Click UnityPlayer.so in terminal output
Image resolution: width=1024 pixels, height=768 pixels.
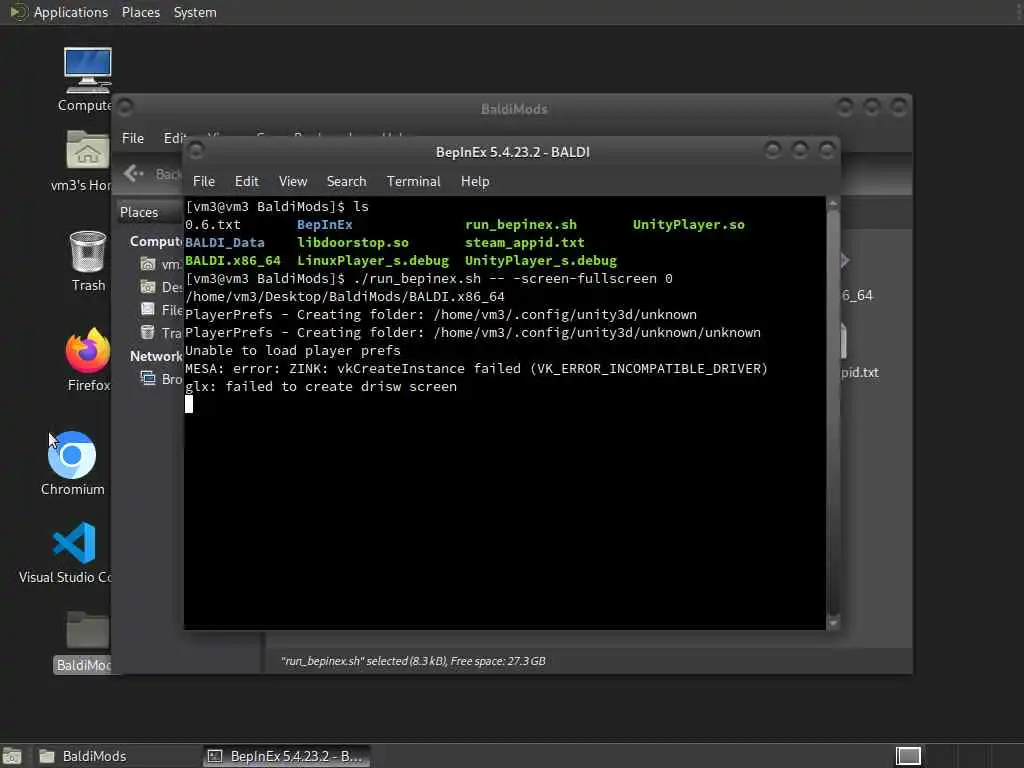point(688,225)
